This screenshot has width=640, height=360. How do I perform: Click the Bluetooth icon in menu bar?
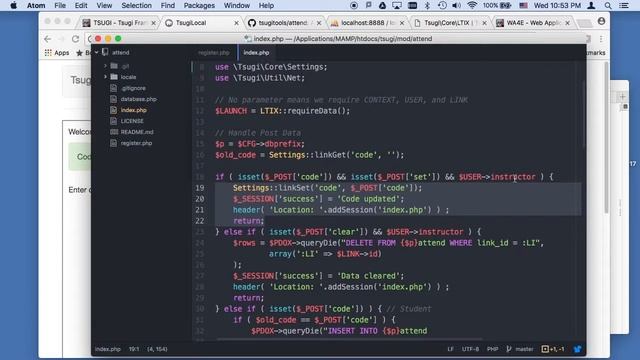coord(427,5)
